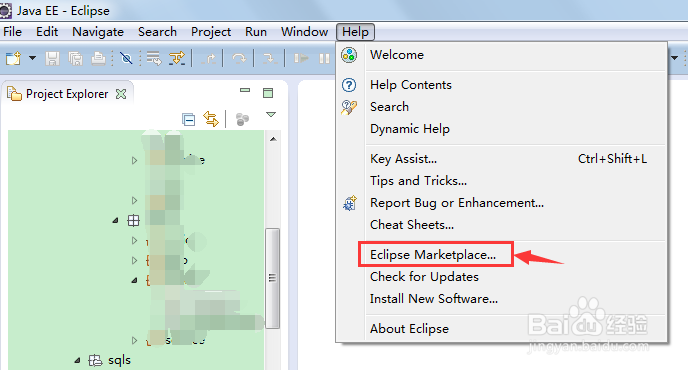
Task: Click the Report Bug menu item icon
Action: 350,203
